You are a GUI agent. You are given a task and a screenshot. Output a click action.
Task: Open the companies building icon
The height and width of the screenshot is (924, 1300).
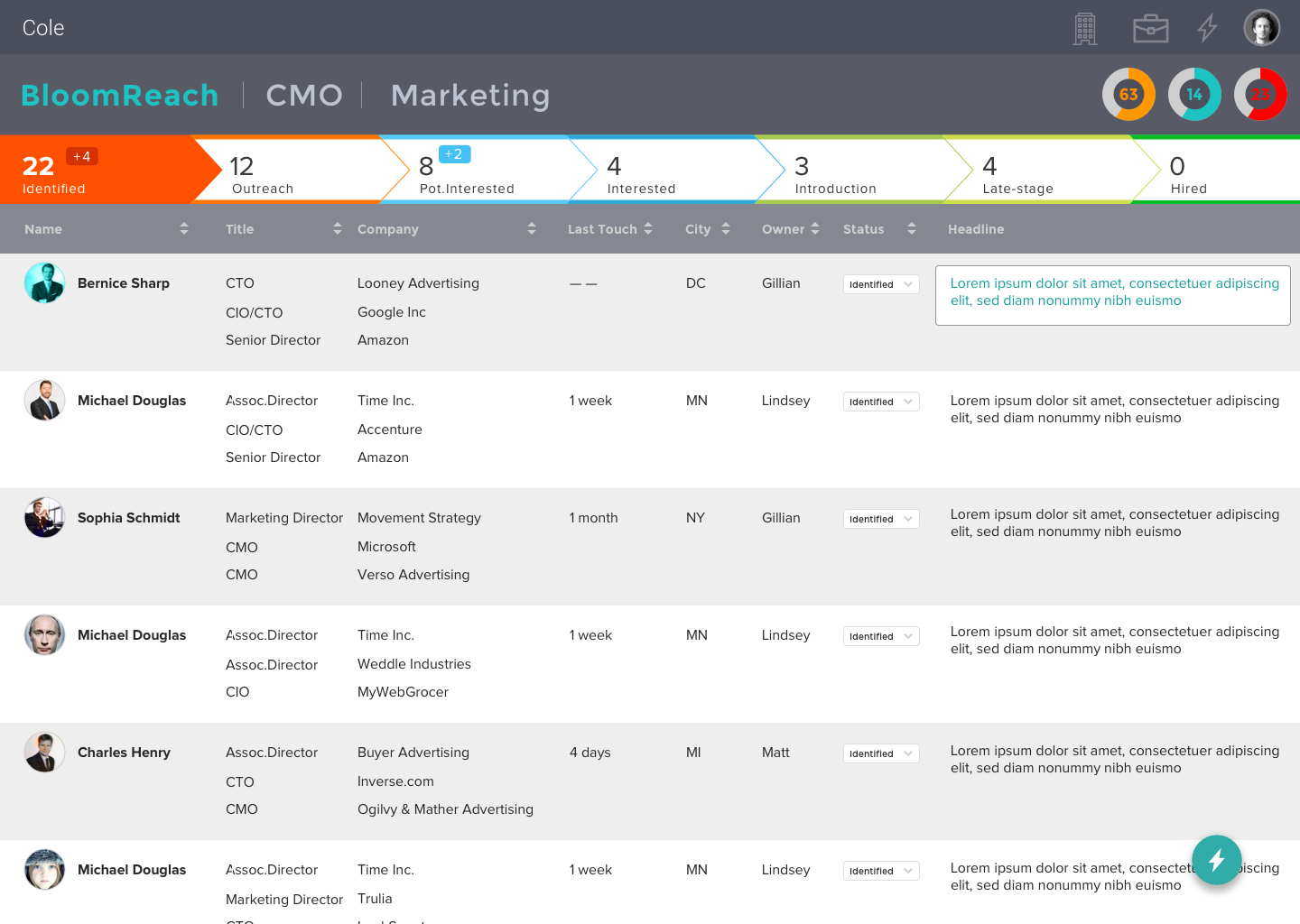1085,29
